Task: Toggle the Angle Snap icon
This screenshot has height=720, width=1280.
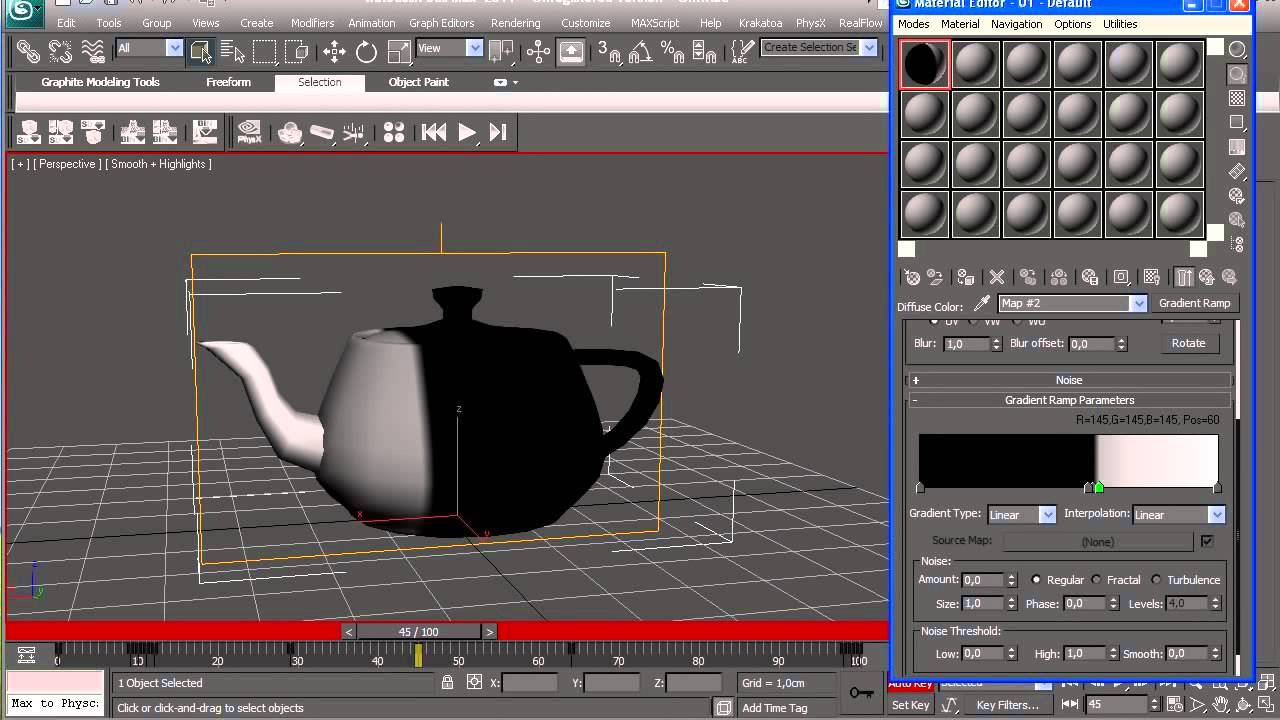Action: (x=640, y=51)
